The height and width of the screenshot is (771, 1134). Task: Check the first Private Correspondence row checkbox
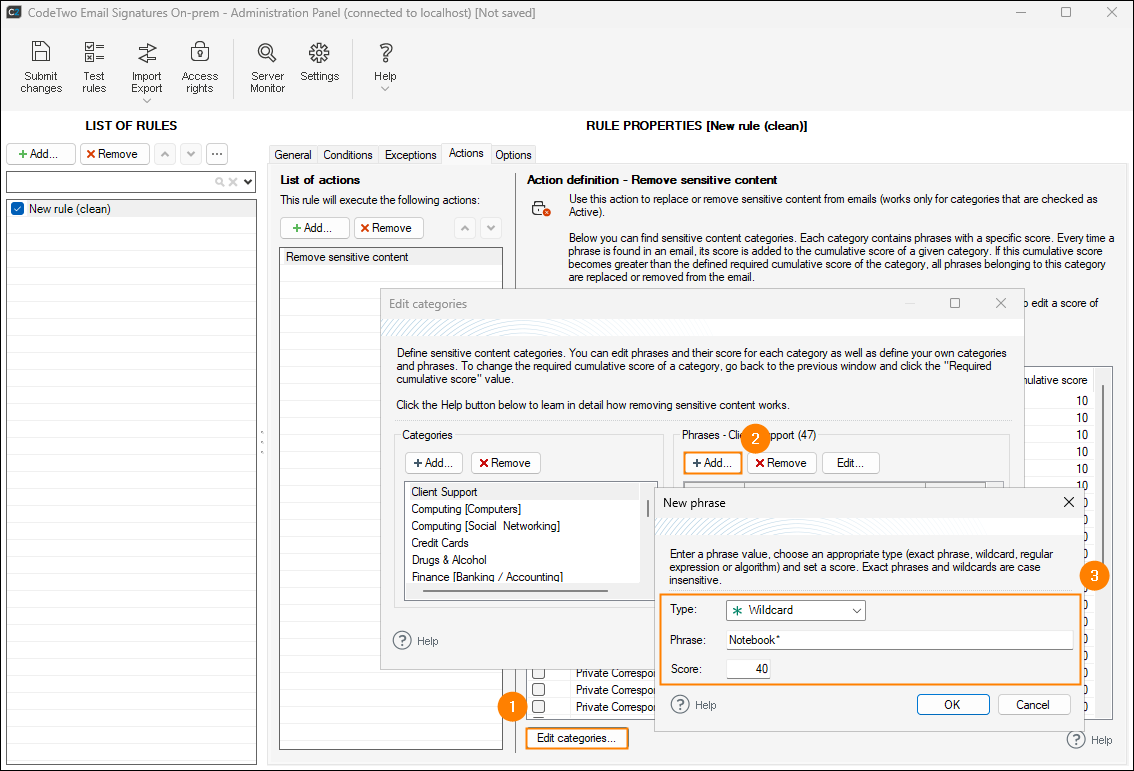click(x=538, y=674)
